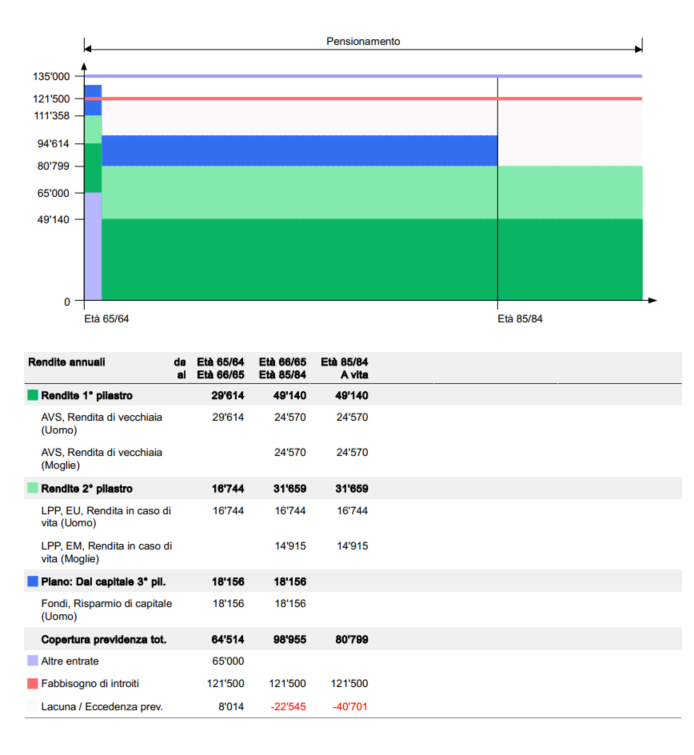Click the pale swatch beside Lacuna / Eccedenza prev.
This screenshot has height=755, width=694.
pyautogui.click(x=33, y=707)
